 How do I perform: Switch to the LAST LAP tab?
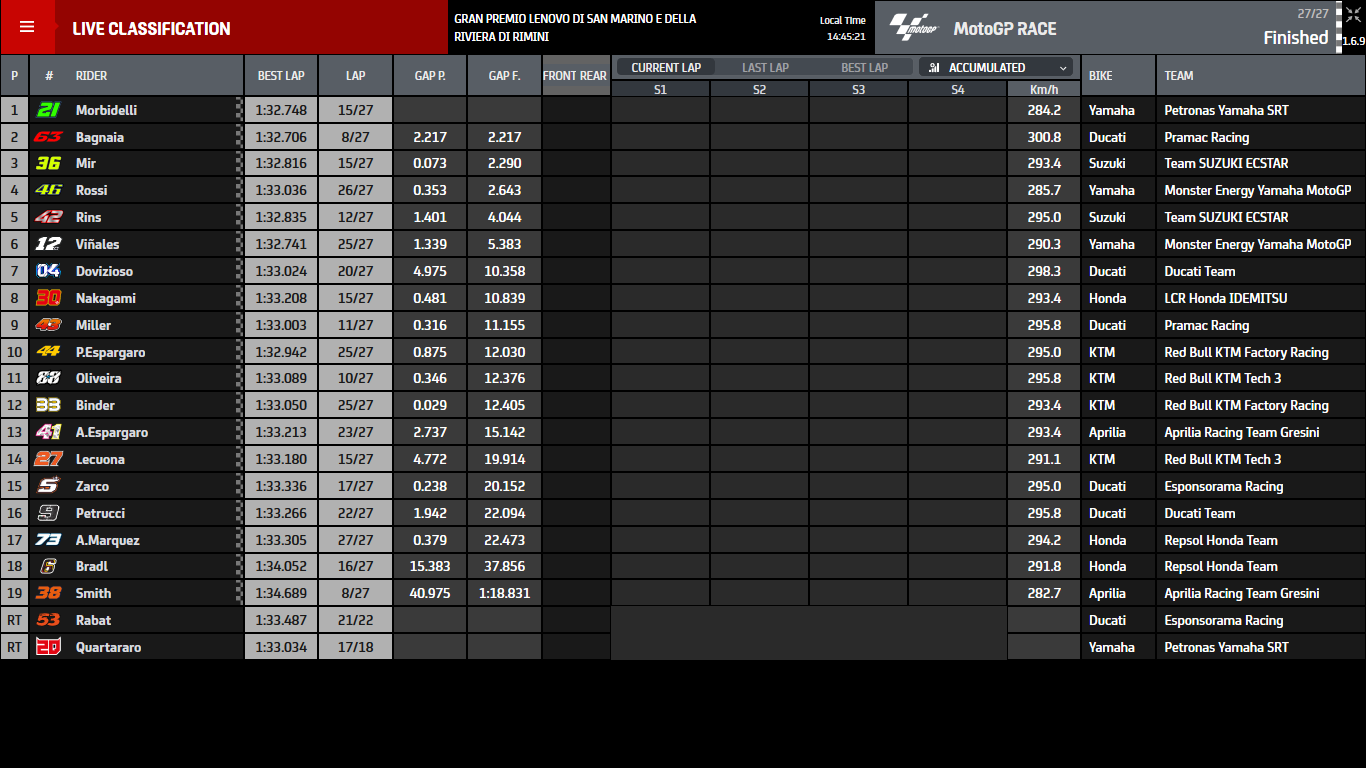[765, 67]
